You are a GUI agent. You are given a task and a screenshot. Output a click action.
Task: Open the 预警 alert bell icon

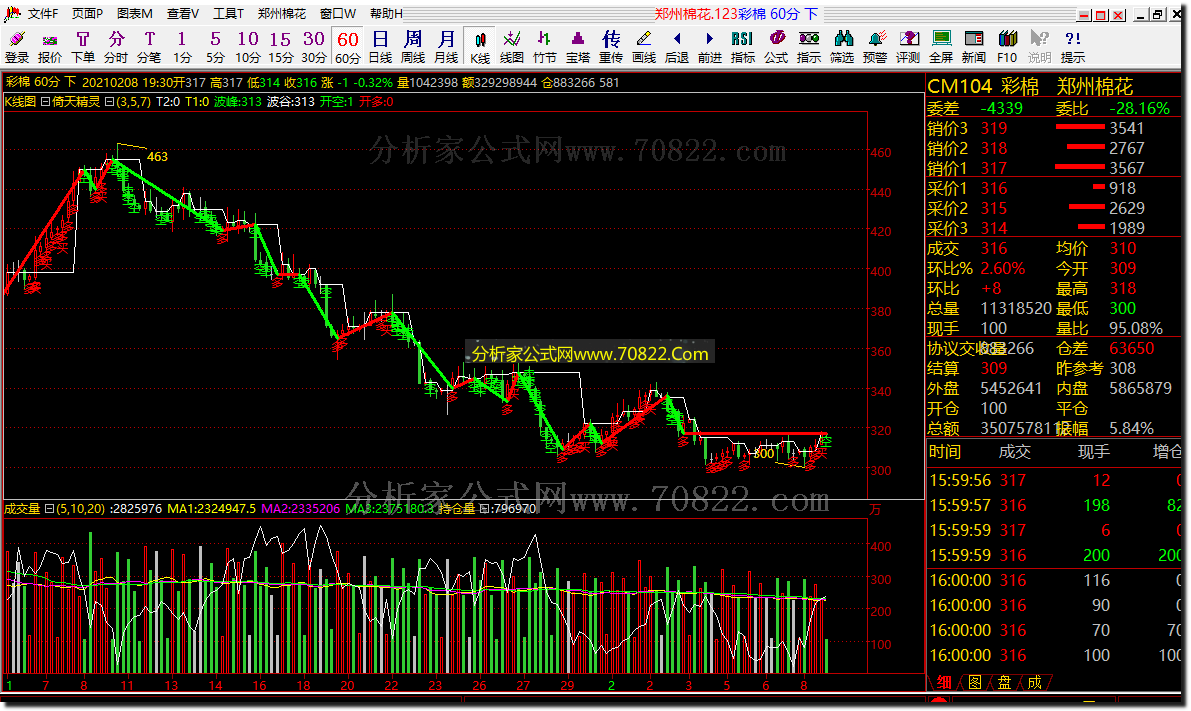[875, 47]
